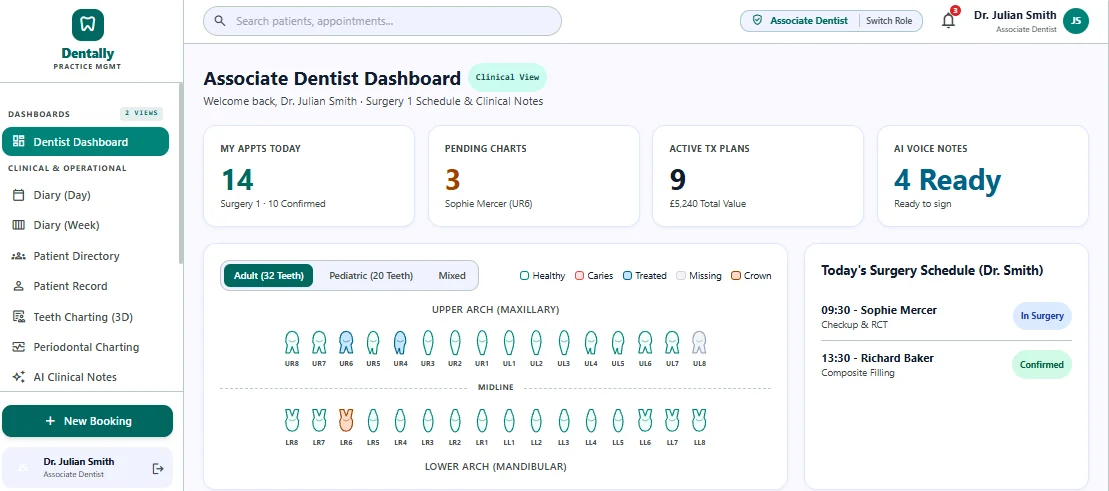Select tooth LR8 on the lower arch
The height and width of the screenshot is (491, 1109).
click(291, 420)
